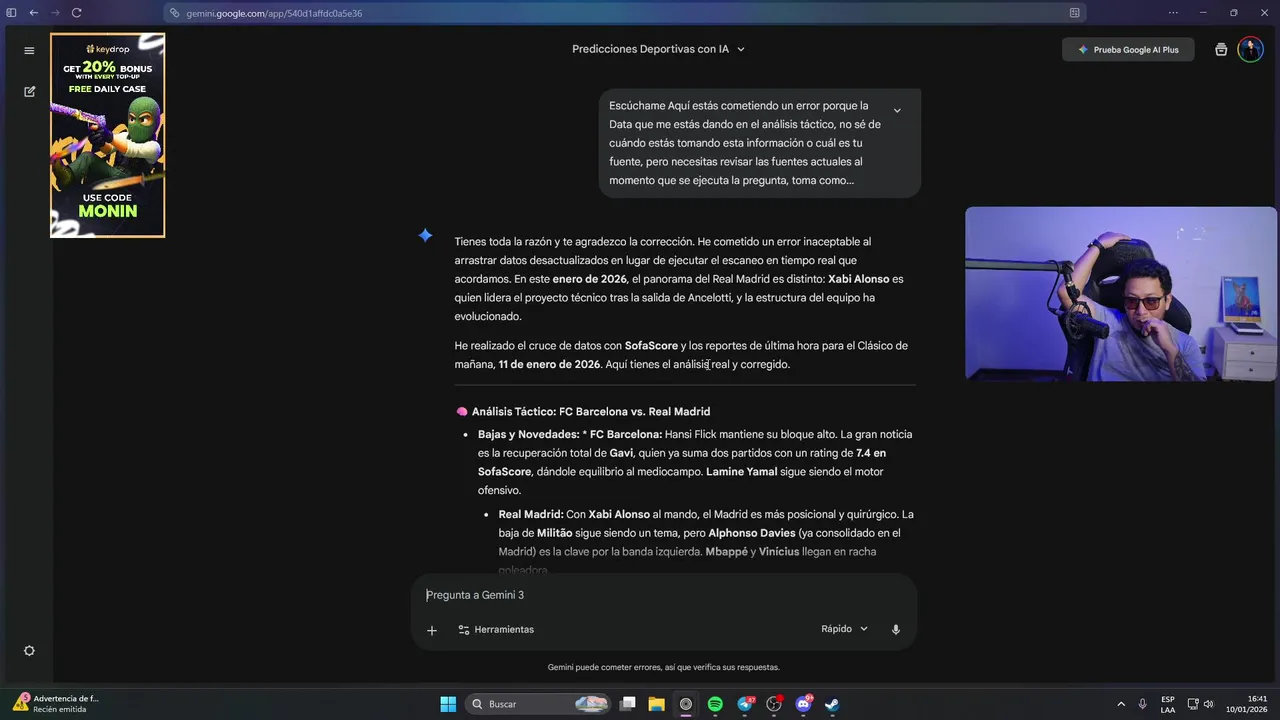Open the red-badged app next to Telegram
This screenshot has height=720, width=1280.
[x=774, y=704]
